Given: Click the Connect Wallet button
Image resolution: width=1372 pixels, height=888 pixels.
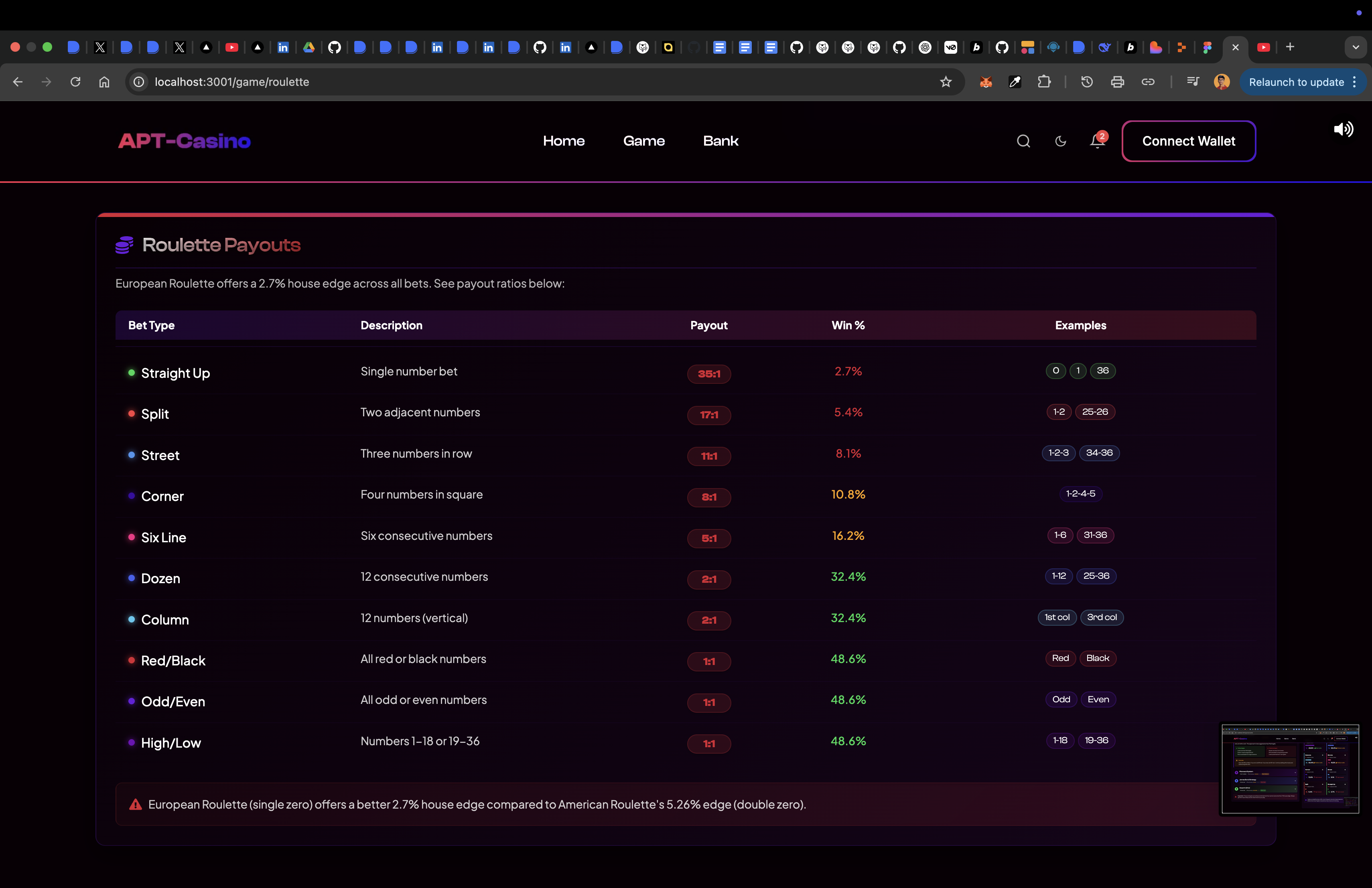Looking at the screenshot, I should 1188,141.
